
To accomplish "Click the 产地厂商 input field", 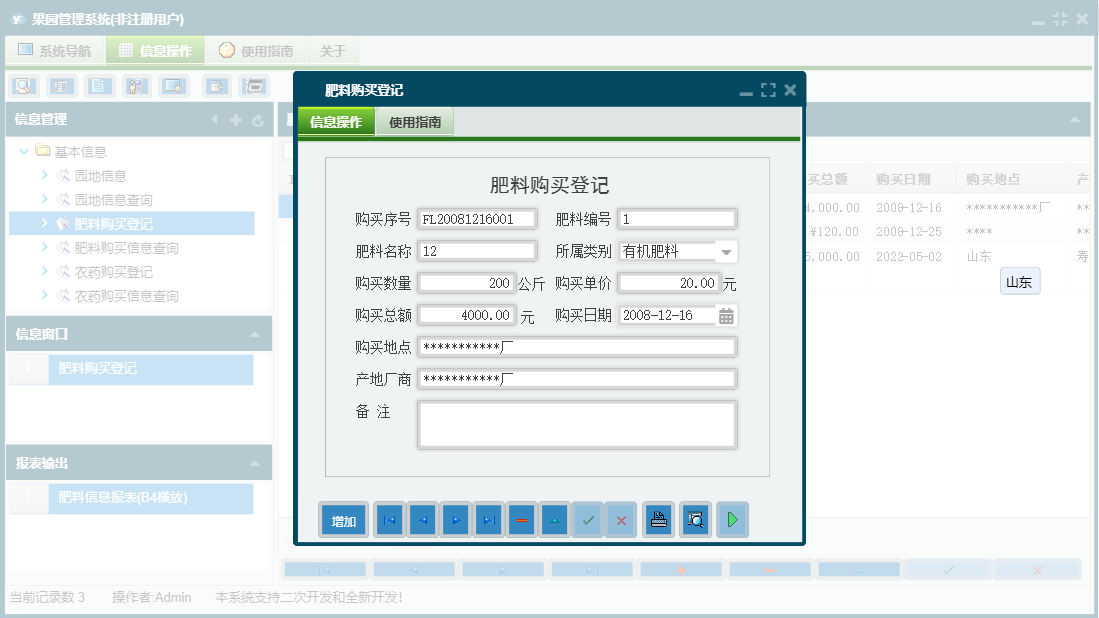I will tap(577, 379).
